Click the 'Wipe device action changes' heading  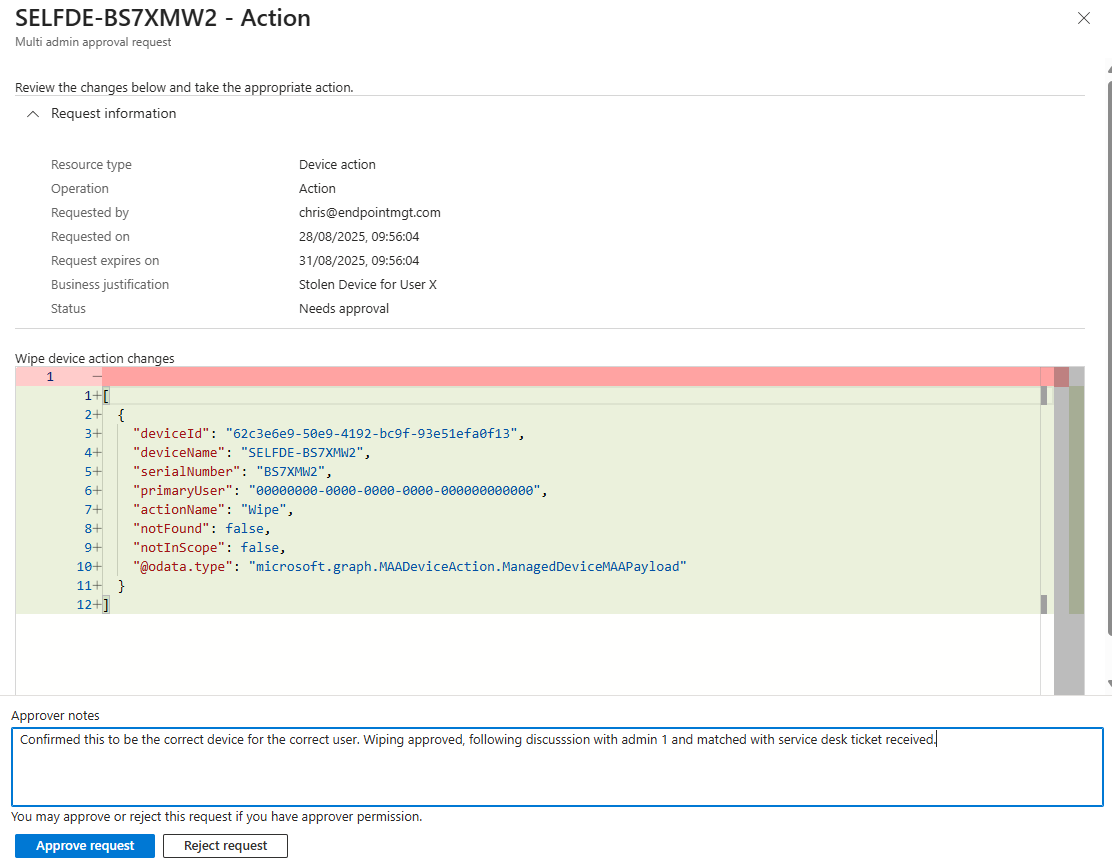click(x=94, y=359)
